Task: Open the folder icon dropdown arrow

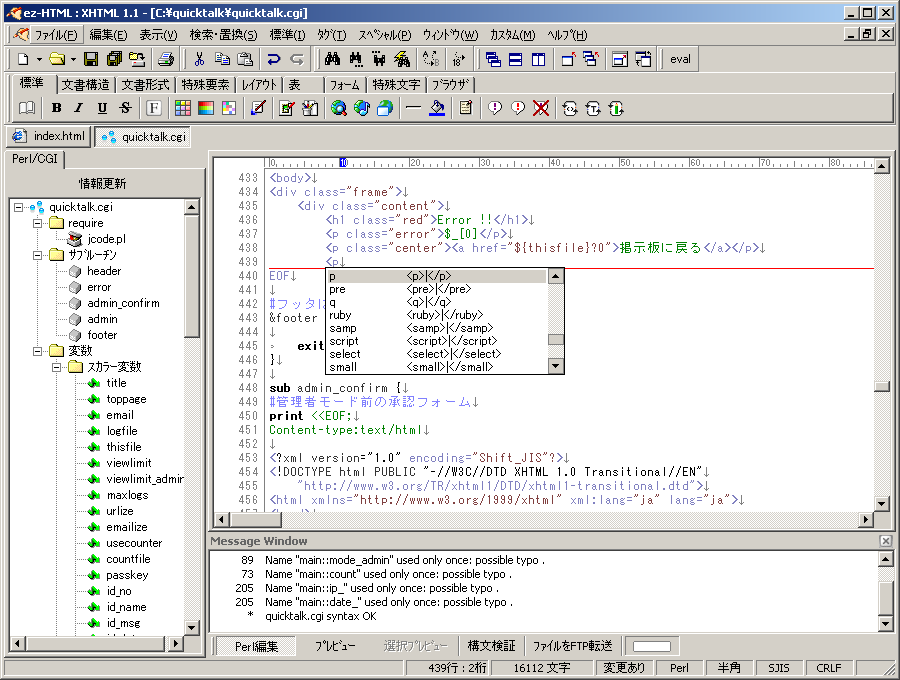Action: tap(73, 59)
